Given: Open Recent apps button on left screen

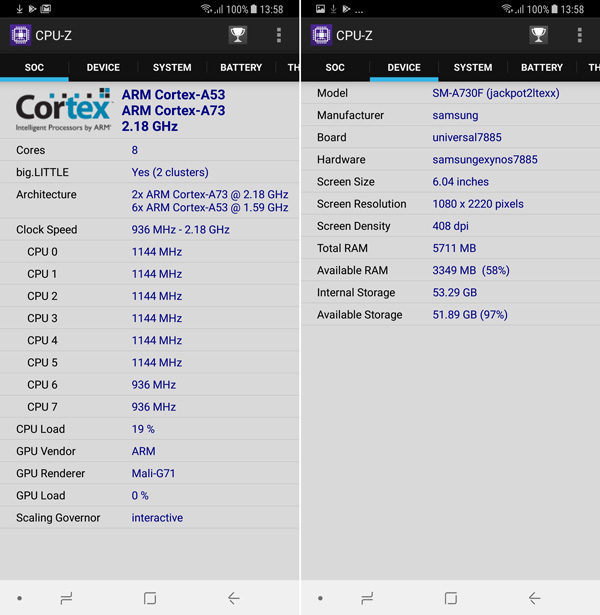Looking at the screenshot, I should (66, 598).
